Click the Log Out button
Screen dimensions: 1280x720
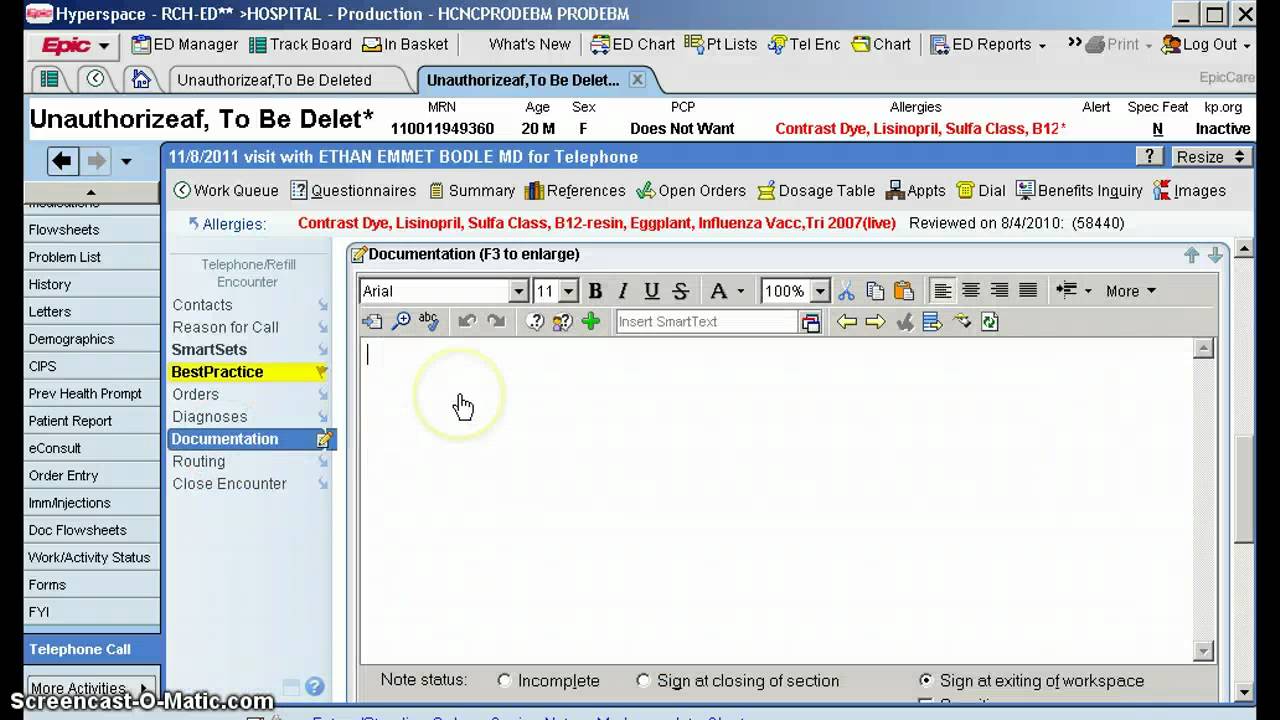pos(1200,45)
